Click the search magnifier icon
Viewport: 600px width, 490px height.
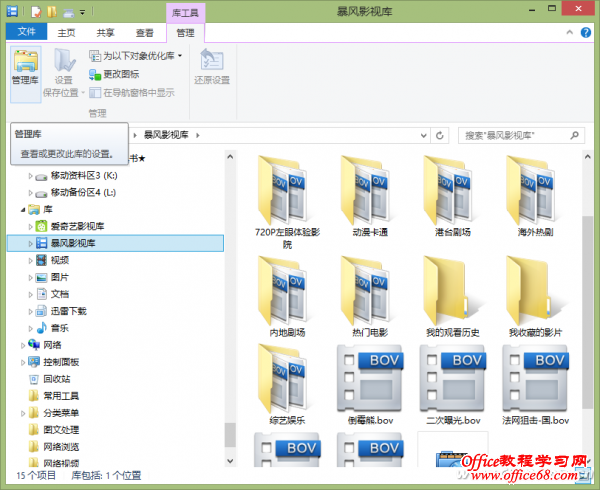(x=574, y=135)
